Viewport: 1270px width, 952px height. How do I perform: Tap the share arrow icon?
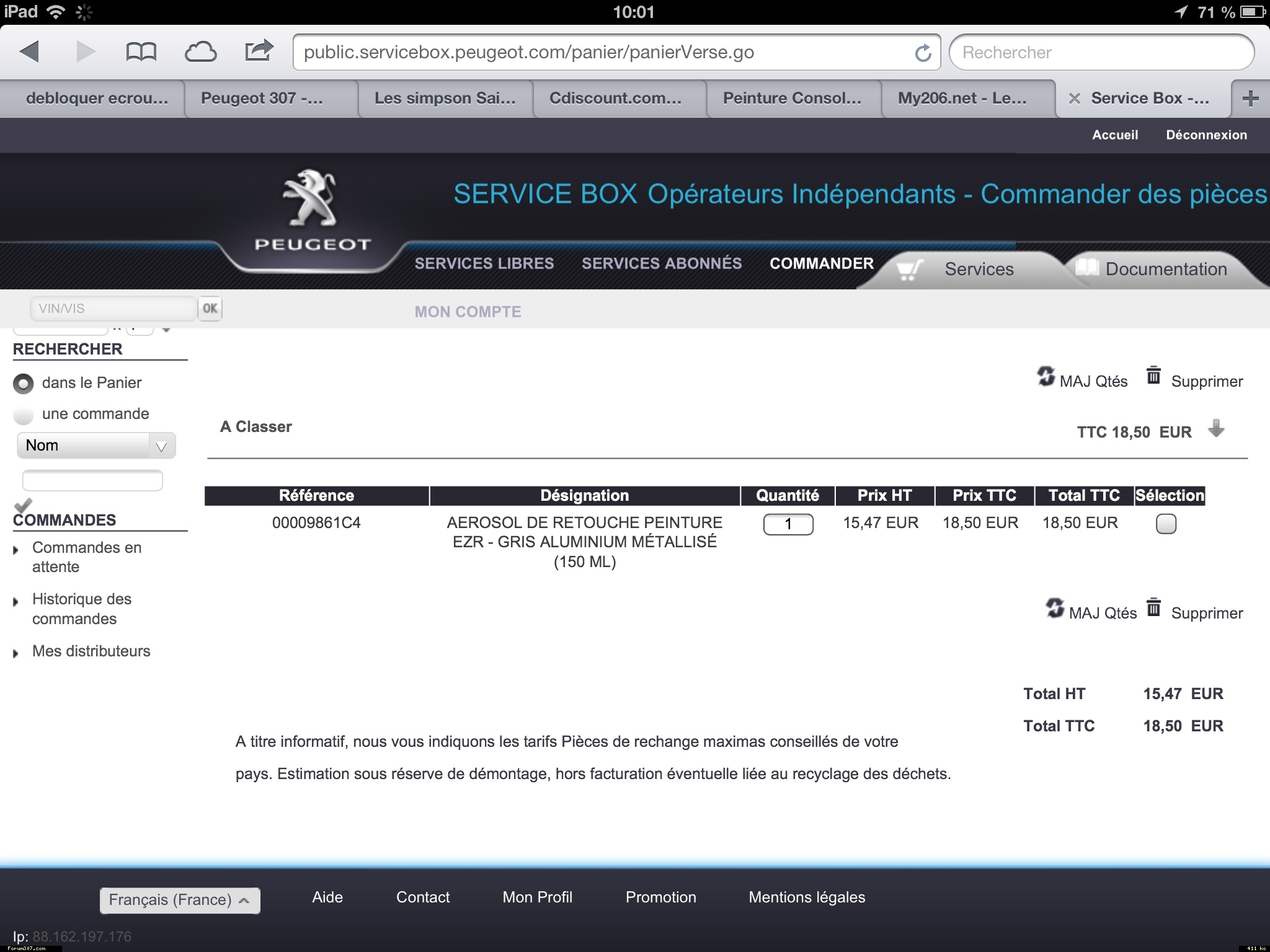[259, 51]
